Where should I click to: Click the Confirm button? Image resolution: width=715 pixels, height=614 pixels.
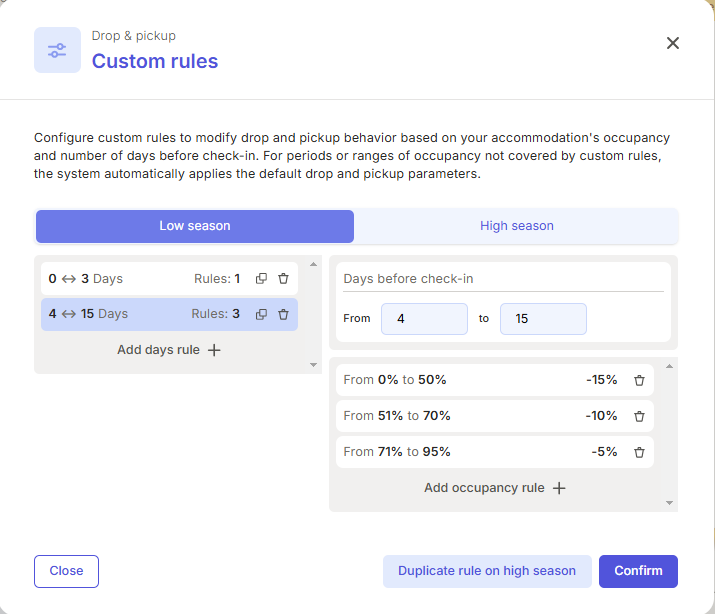point(638,571)
